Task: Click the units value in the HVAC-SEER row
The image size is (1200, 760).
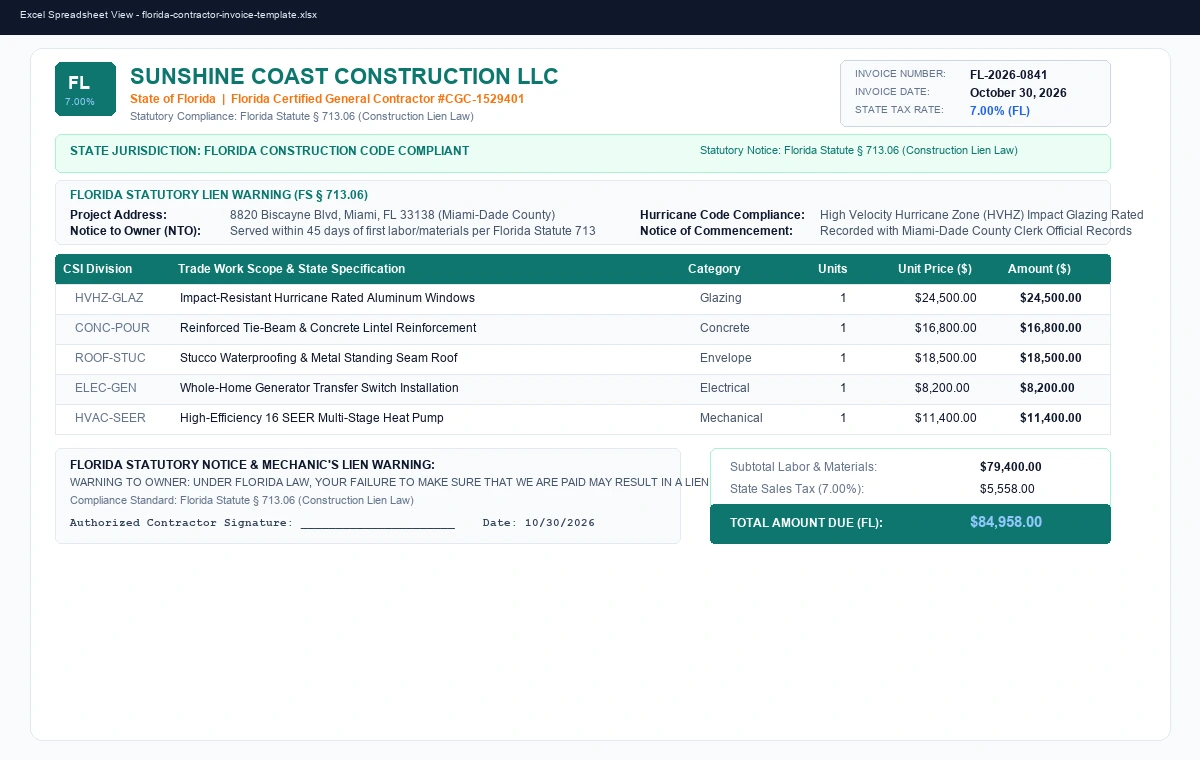Action: [x=843, y=418]
